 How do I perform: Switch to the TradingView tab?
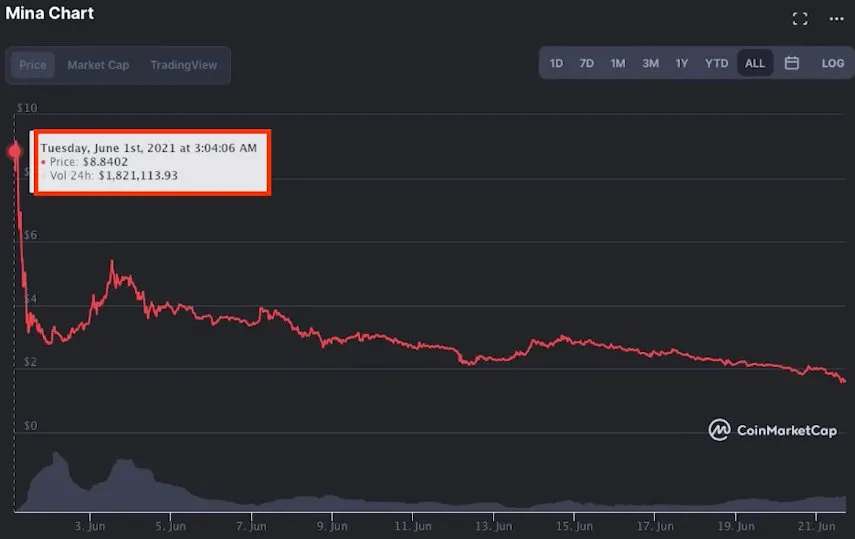[183, 65]
